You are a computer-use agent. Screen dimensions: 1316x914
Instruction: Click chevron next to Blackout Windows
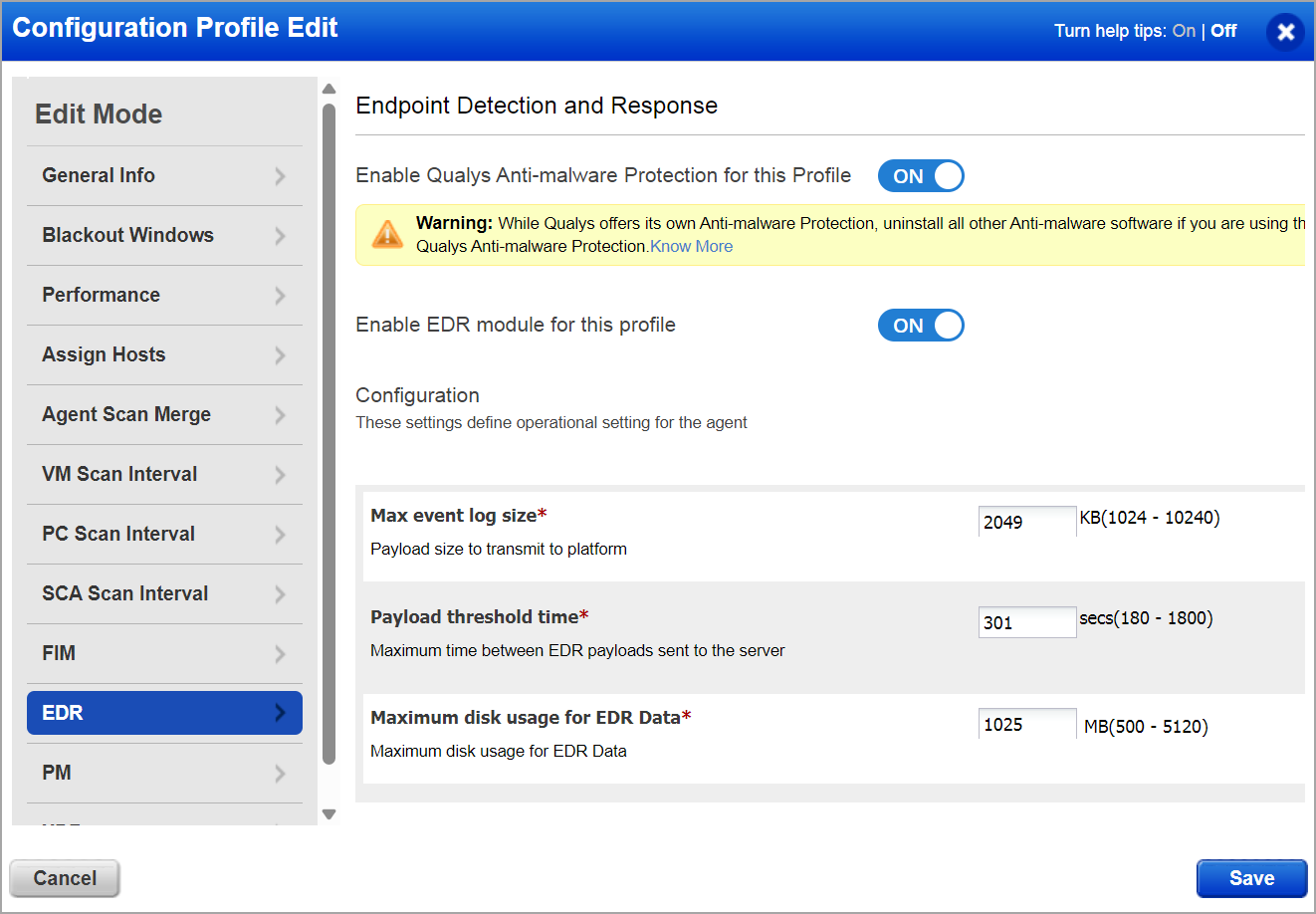click(x=280, y=236)
